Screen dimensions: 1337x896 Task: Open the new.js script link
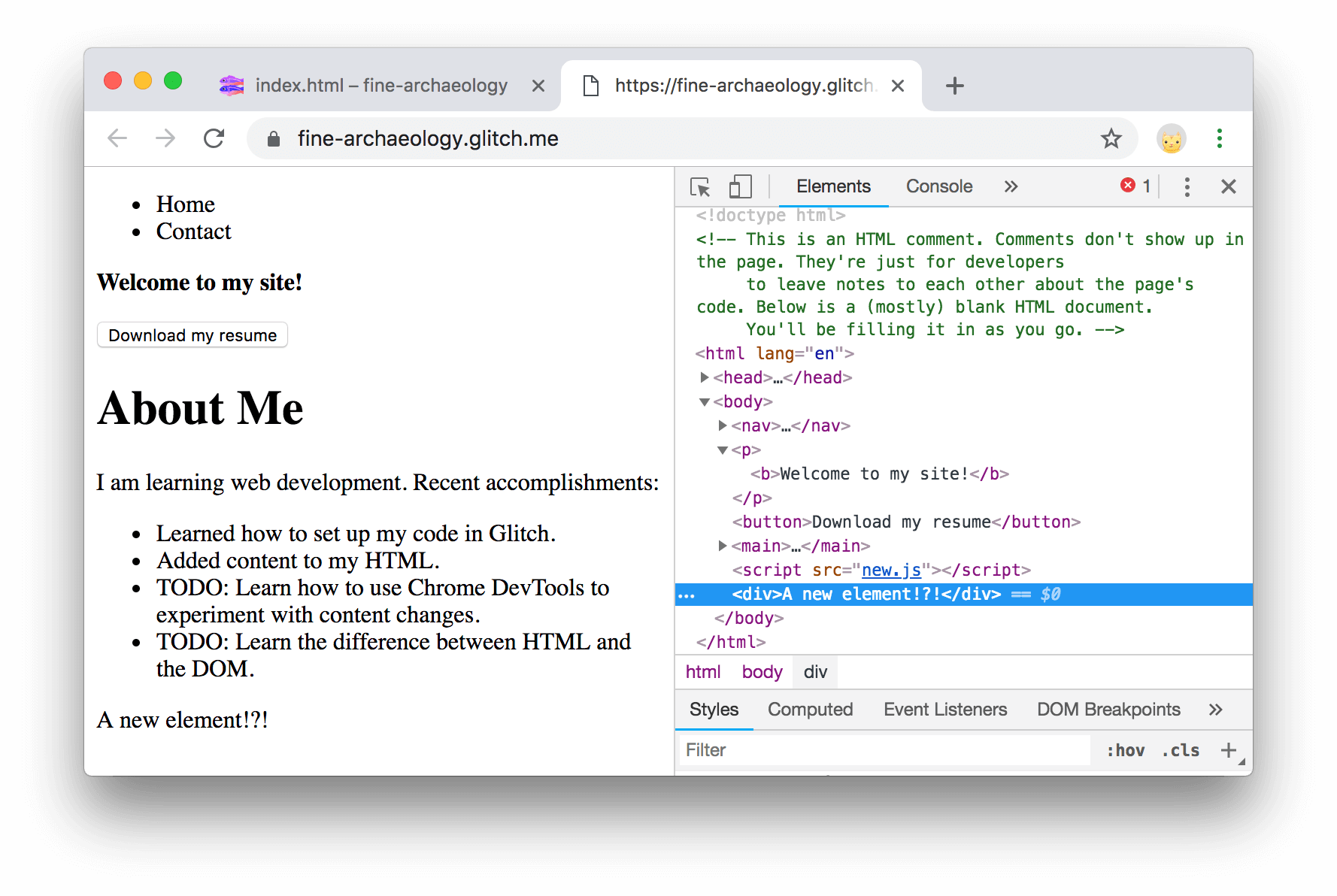click(891, 570)
